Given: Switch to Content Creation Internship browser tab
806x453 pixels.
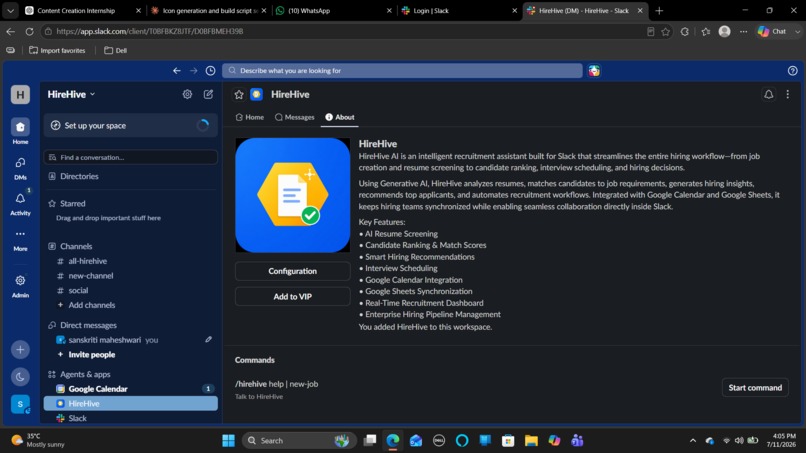Looking at the screenshot, I should pyautogui.click(x=82, y=10).
